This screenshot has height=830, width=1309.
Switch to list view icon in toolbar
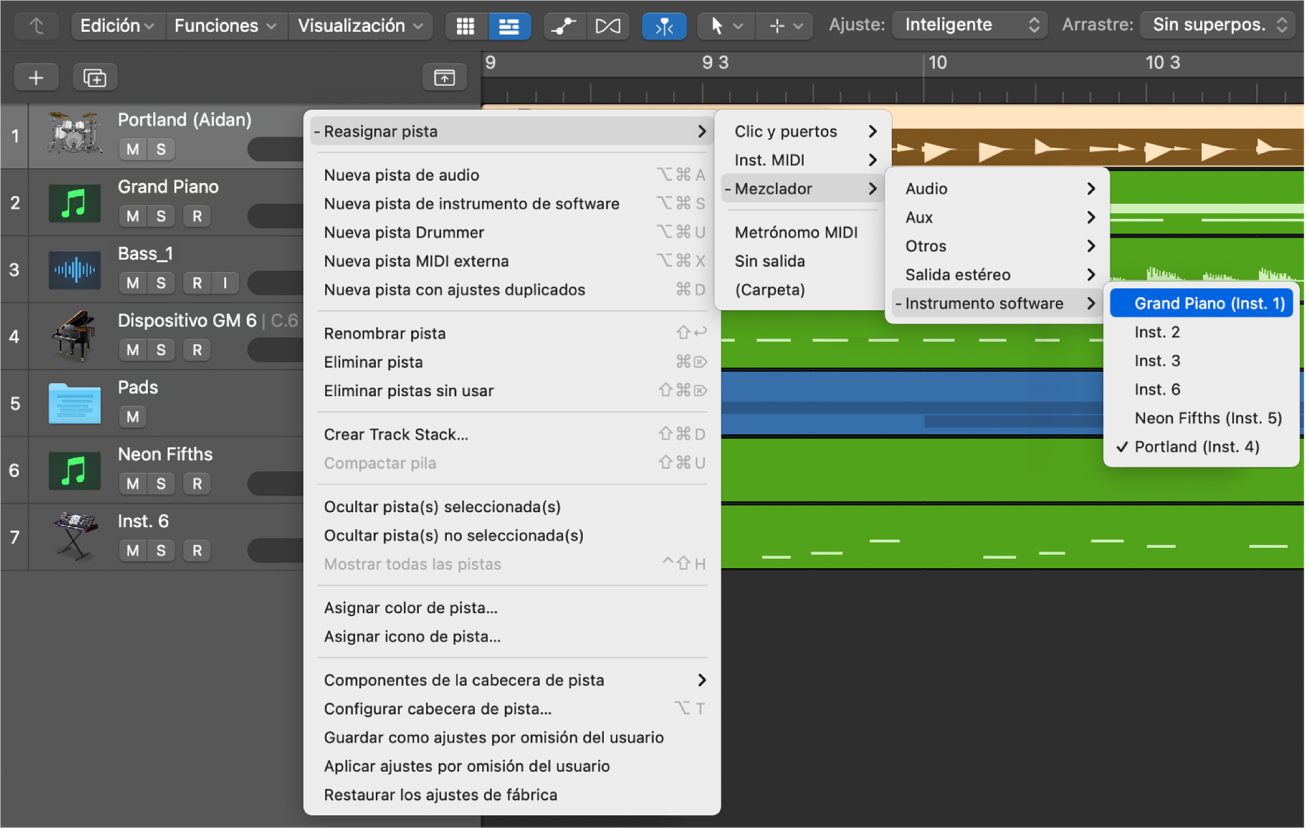pos(509,26)
